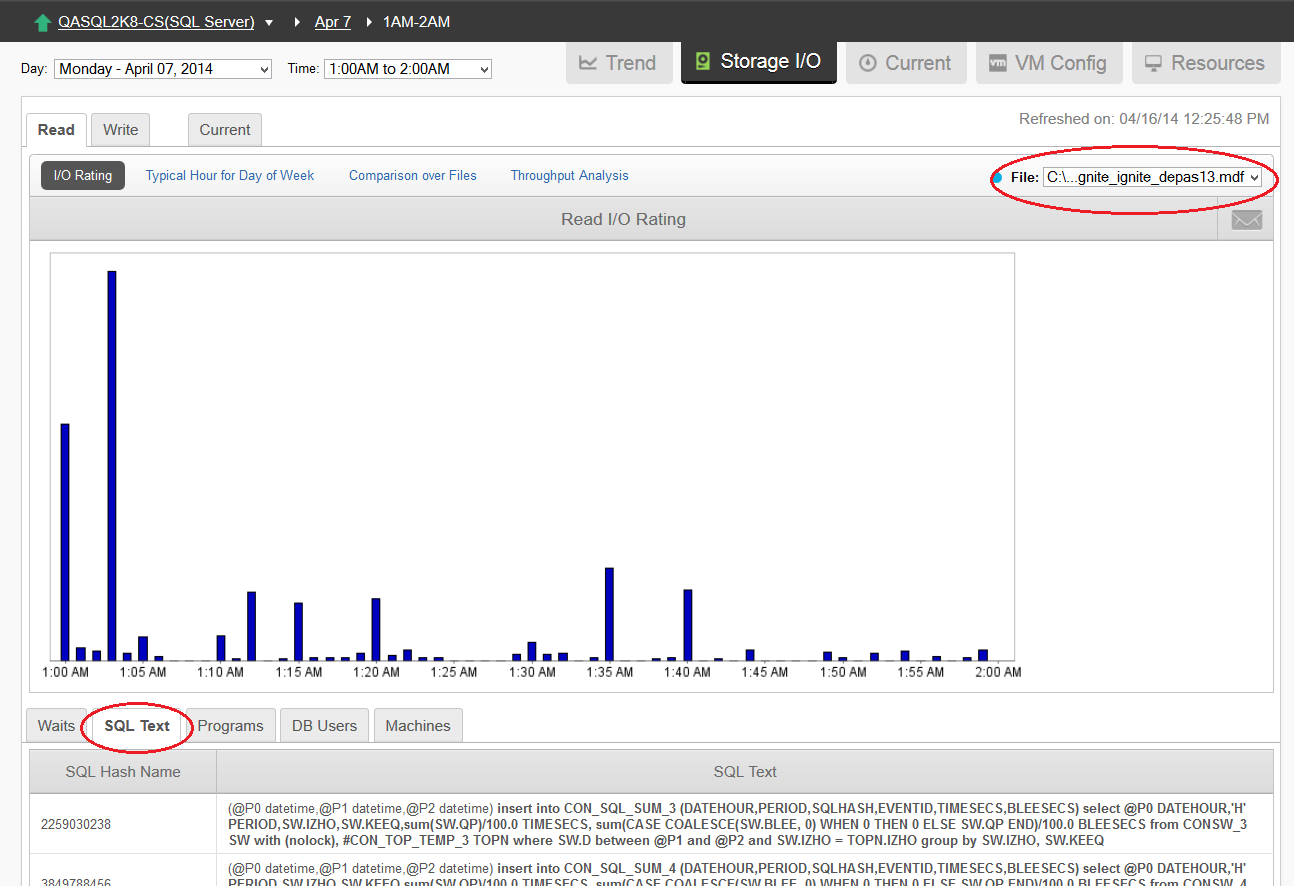Switch to the SQL Text tab
Screen dimensions: 1294x886
(137, 726)
